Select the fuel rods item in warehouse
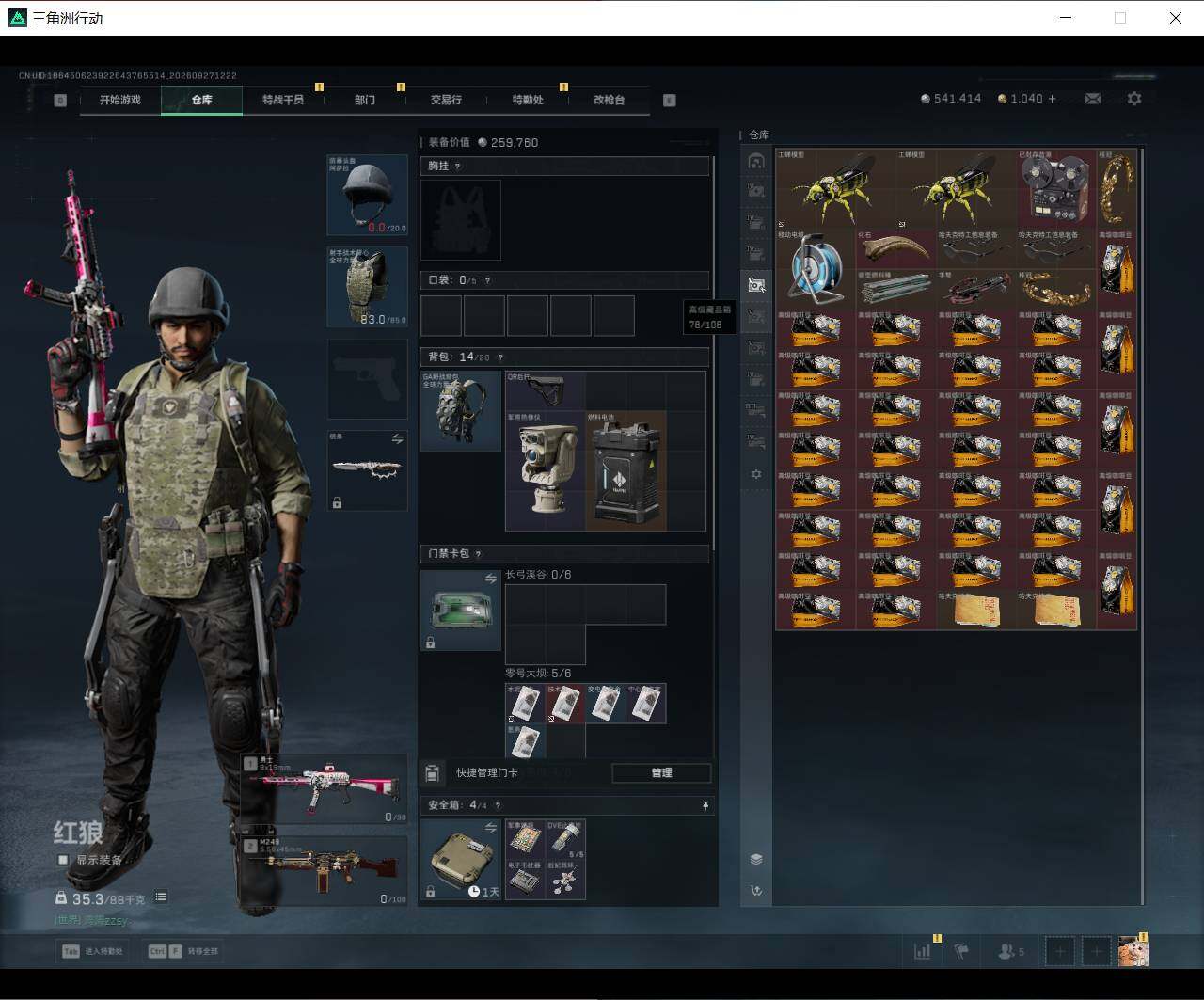 point(896,290)
